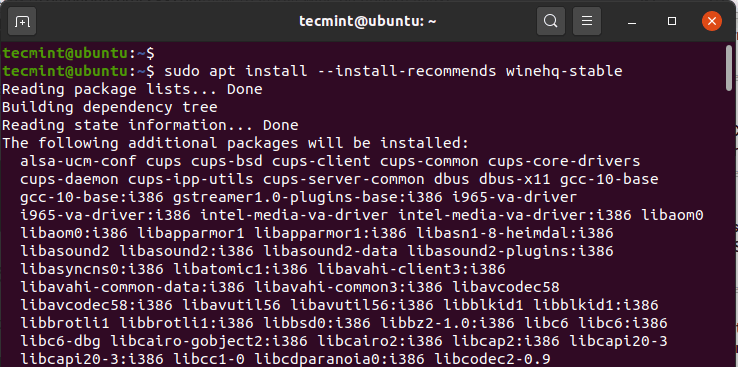This screenshot has height=367, width=738.
Task: Open the hamburger menu in header bar
Action: tap(586, 21)
